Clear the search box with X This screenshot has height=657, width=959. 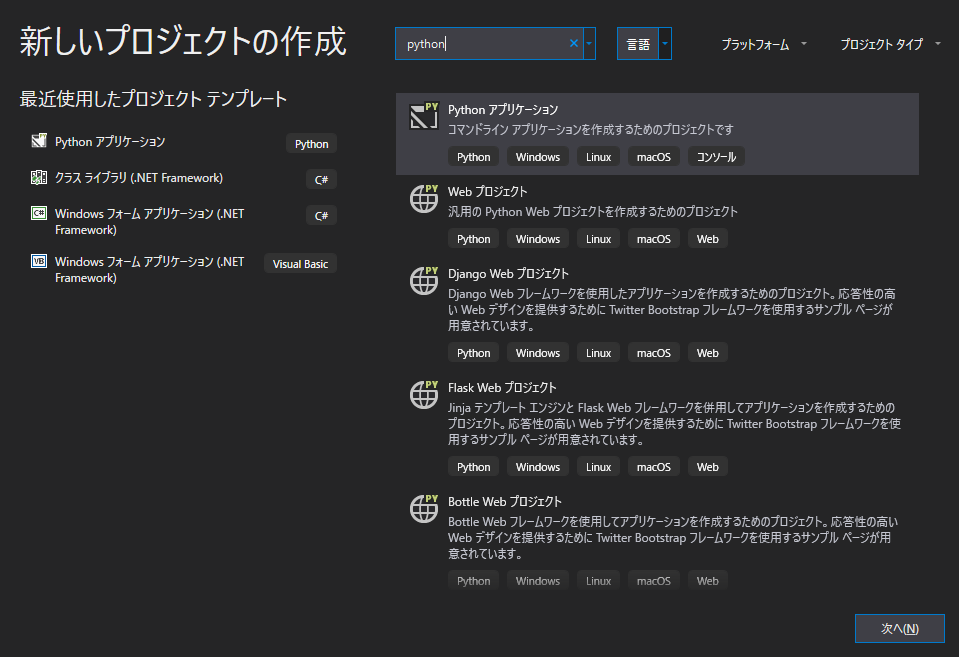pos(574,43)
